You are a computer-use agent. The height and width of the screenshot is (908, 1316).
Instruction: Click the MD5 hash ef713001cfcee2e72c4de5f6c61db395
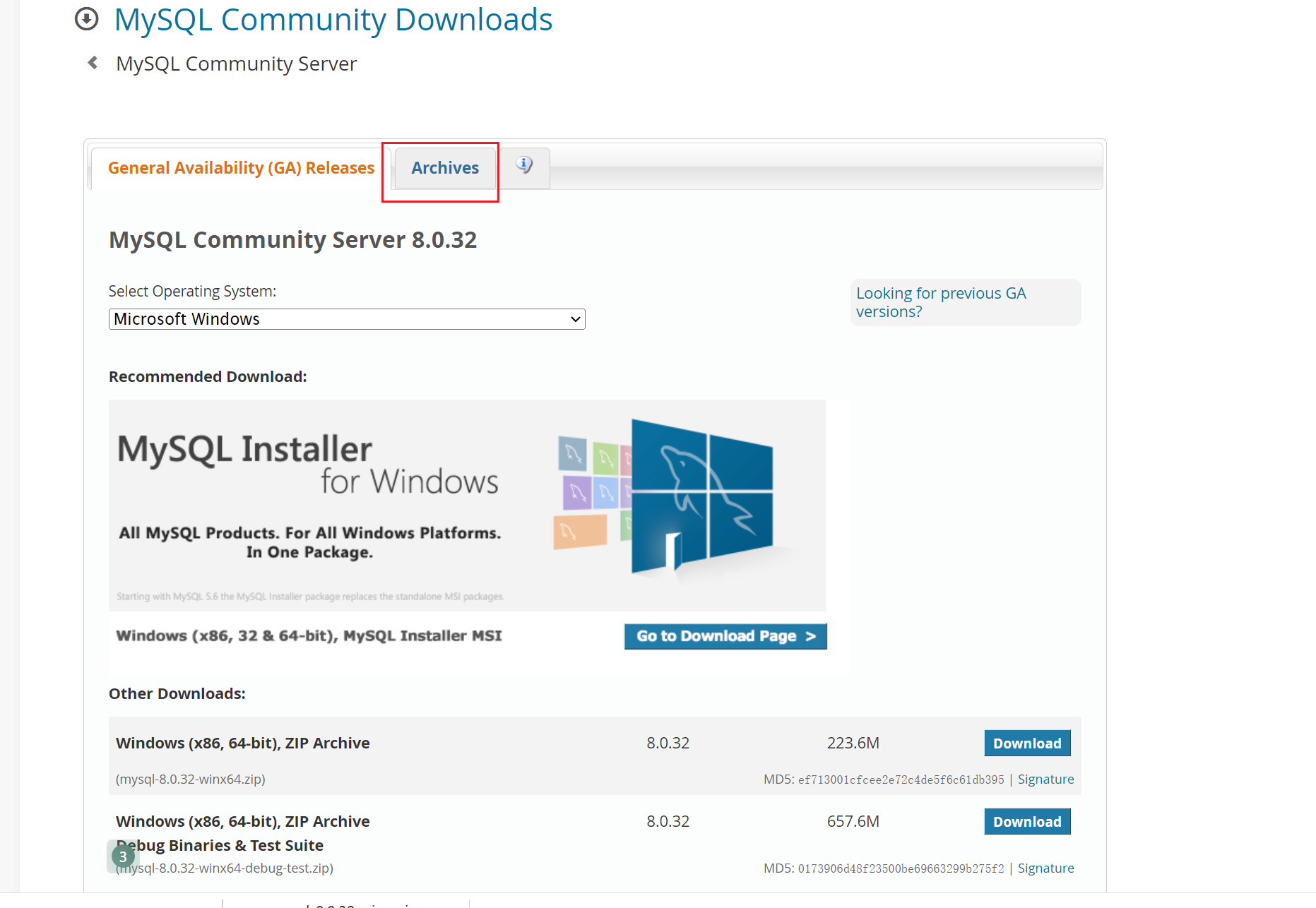901,779
